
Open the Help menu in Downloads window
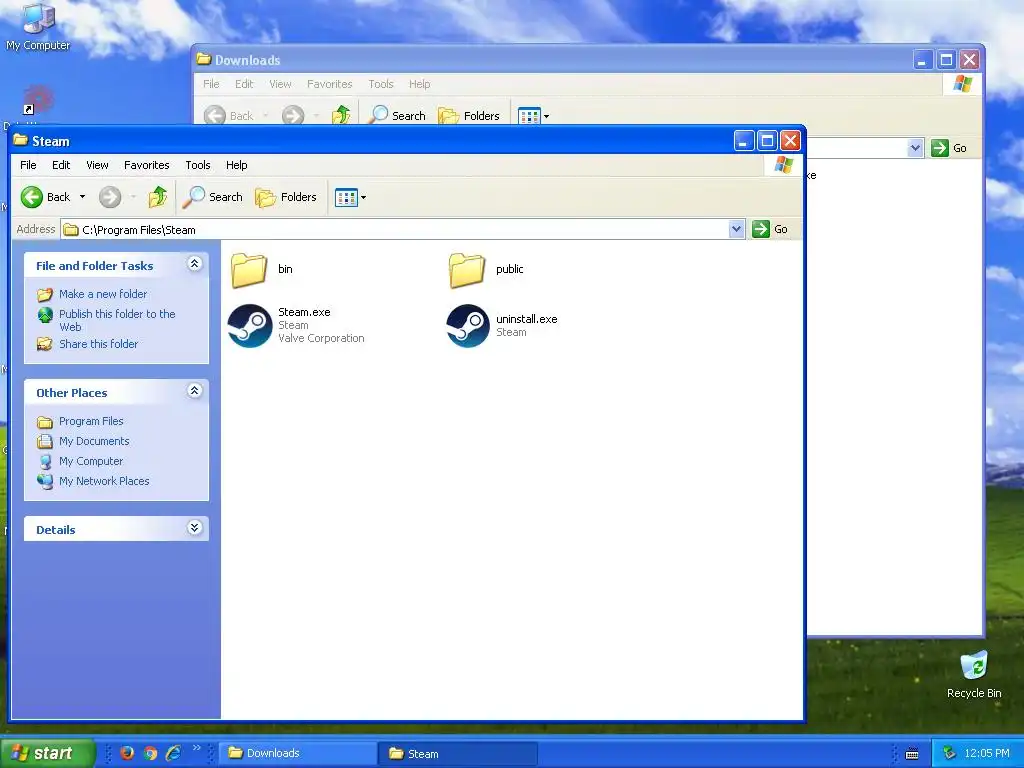tap(419, 84)
